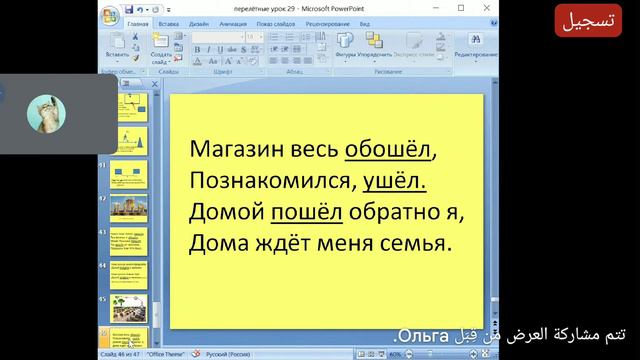Cut selection with the scissors icon
Image resolution: width=640 pixels, height=360 pixels.
(x=136, y=37)
